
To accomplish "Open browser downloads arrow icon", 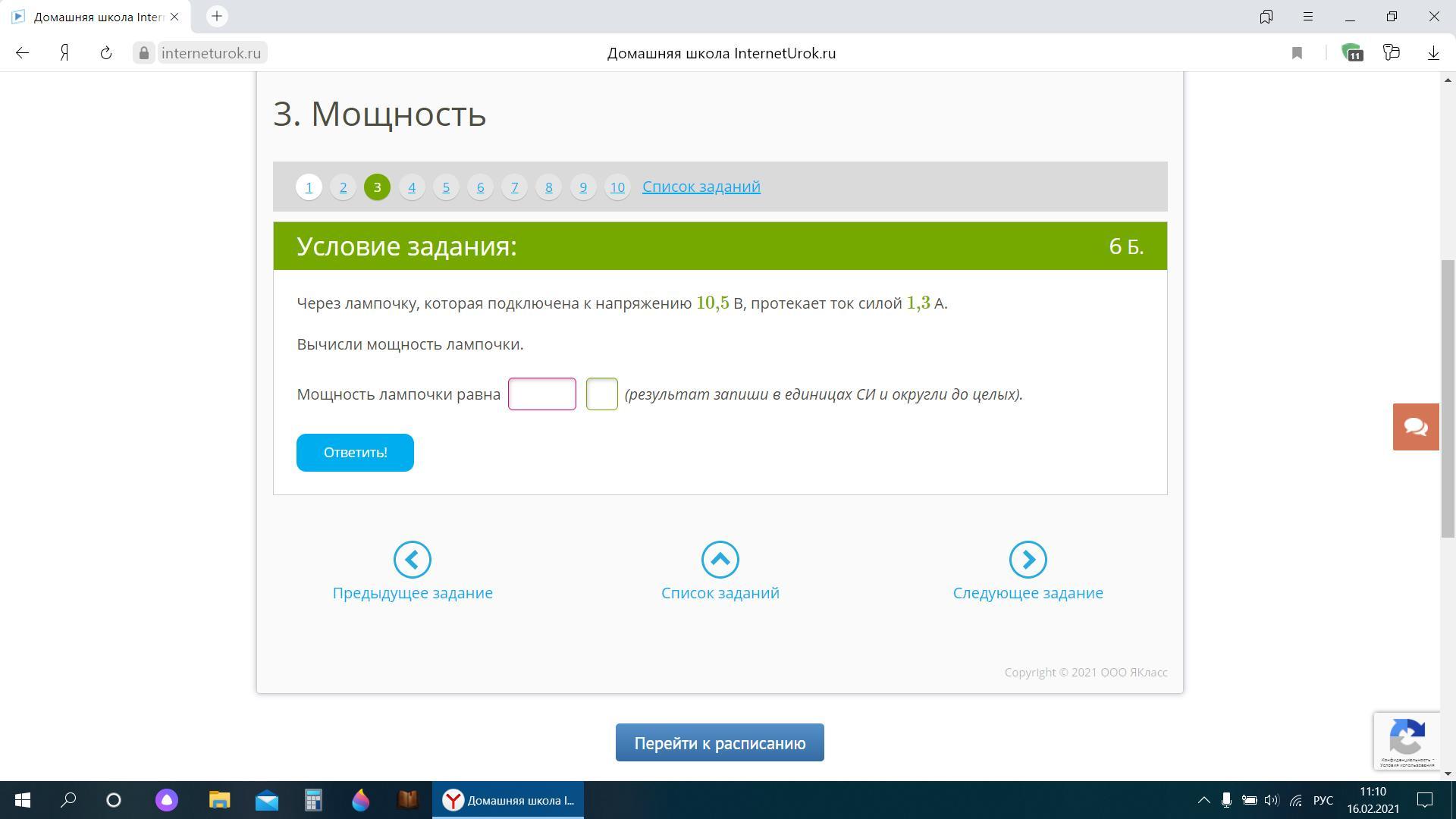I will pyautogui.click(x=1433, y=53).
